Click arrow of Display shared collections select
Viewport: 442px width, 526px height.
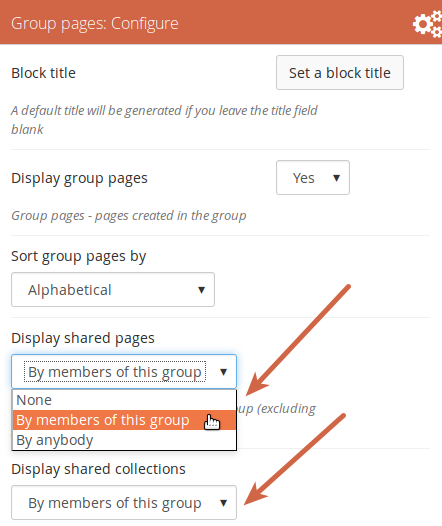pos(223,503)
